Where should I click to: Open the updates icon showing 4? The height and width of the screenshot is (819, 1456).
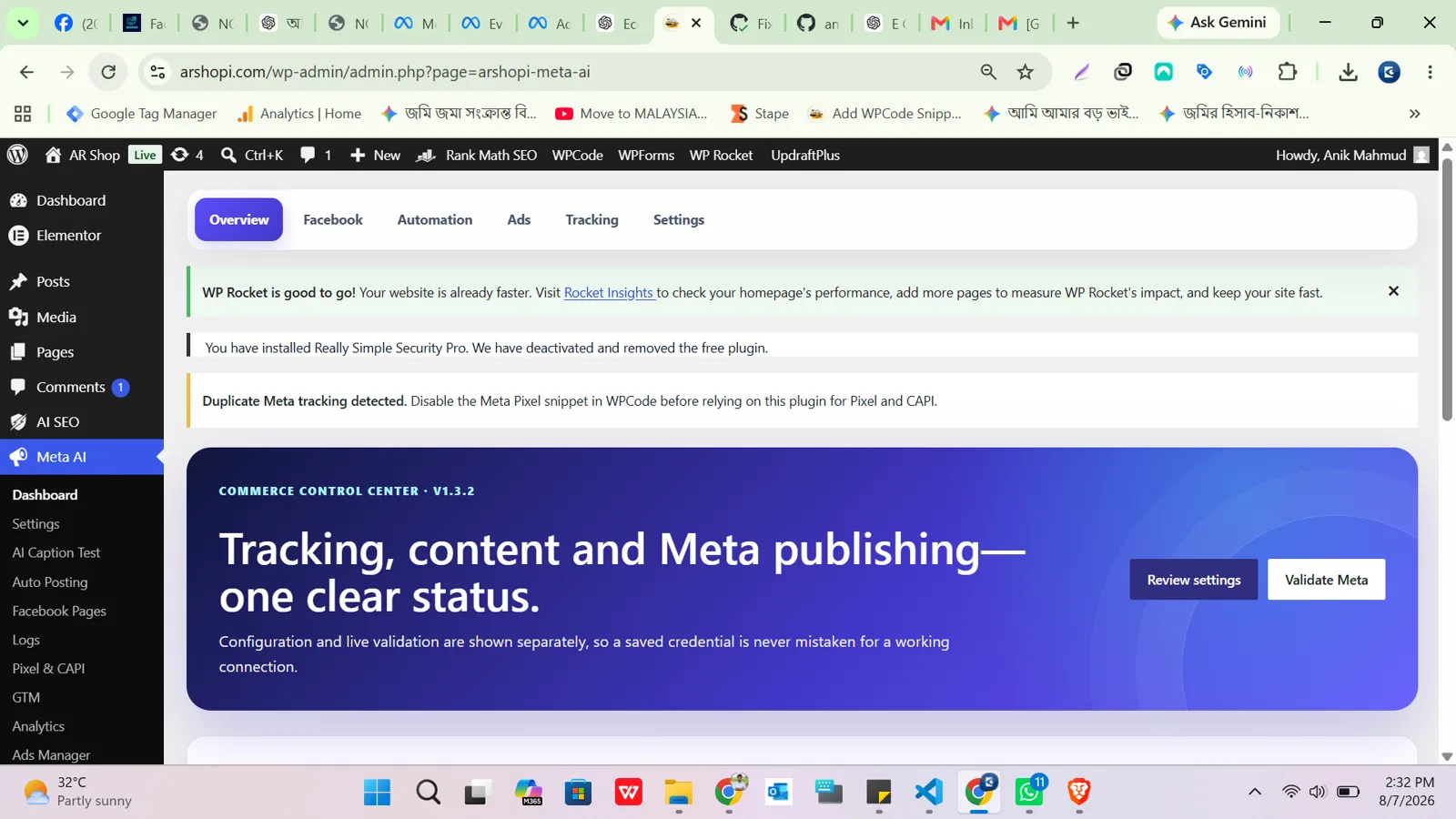point(187,155)
